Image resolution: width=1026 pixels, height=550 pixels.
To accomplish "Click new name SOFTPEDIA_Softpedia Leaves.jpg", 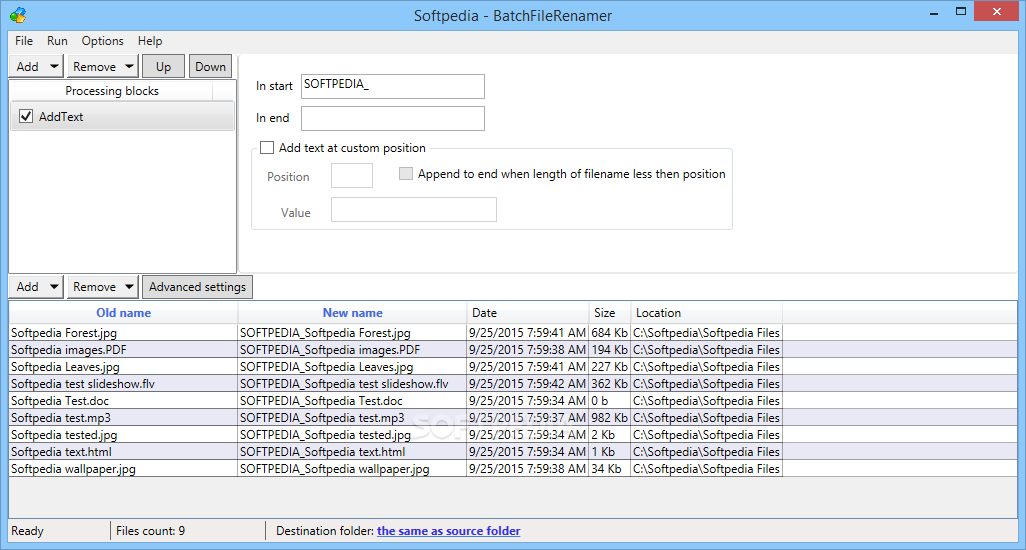I will tap(352, 367).
